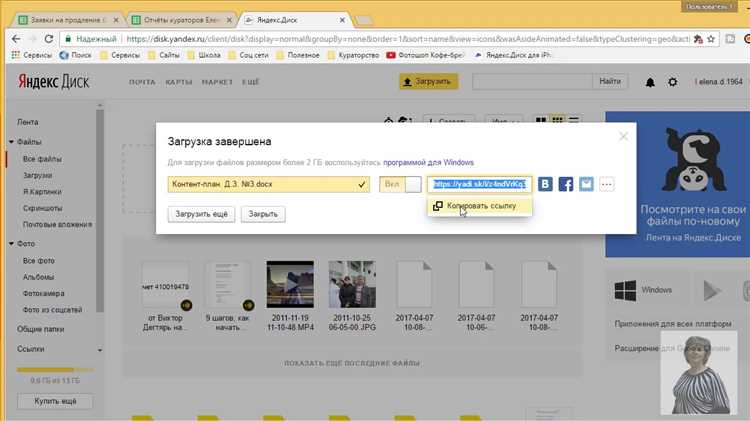Switch to large tiles view

pyautogui.click(x=542, y=121)
